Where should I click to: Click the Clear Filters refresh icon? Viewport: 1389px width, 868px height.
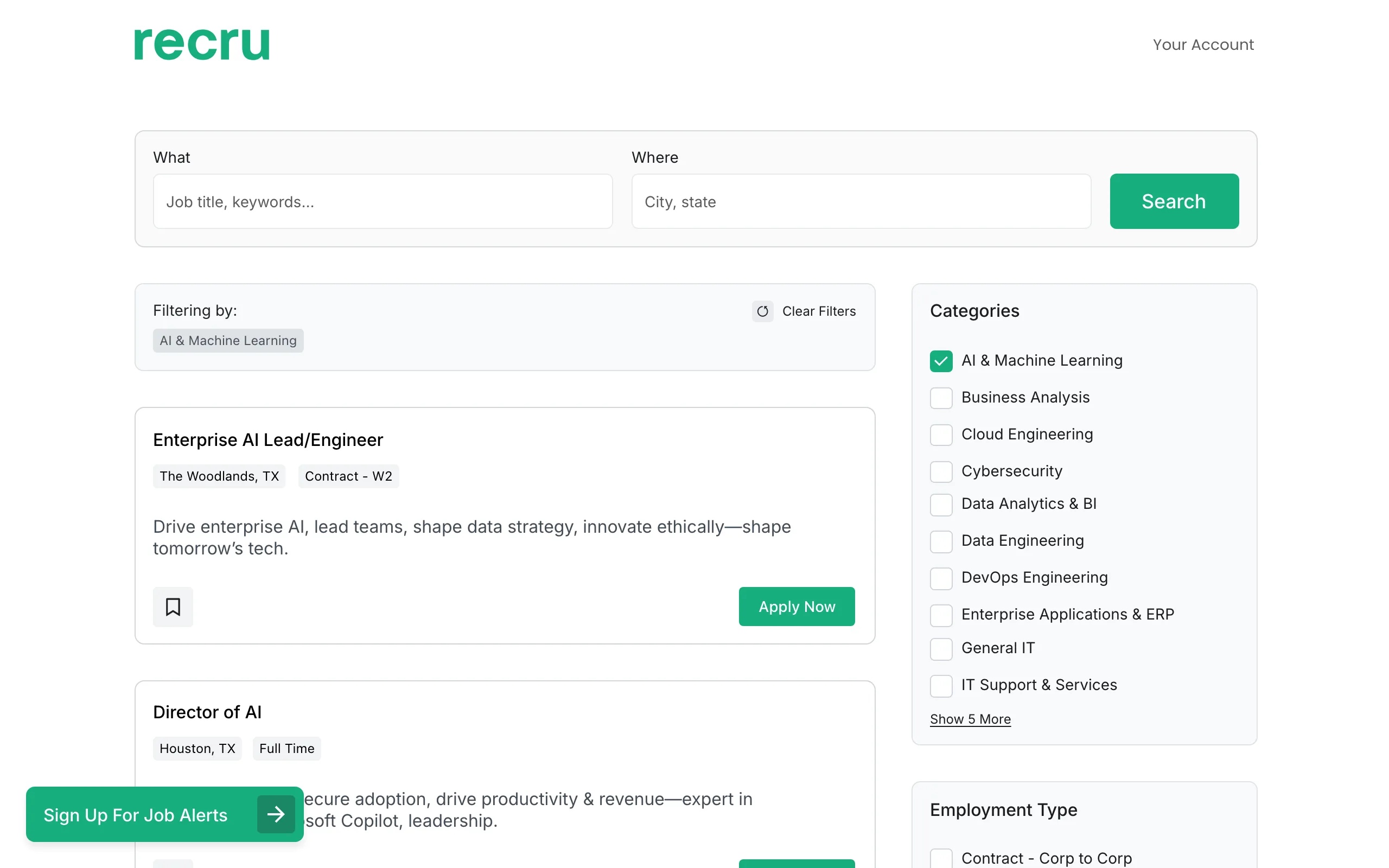coord(762,311)
